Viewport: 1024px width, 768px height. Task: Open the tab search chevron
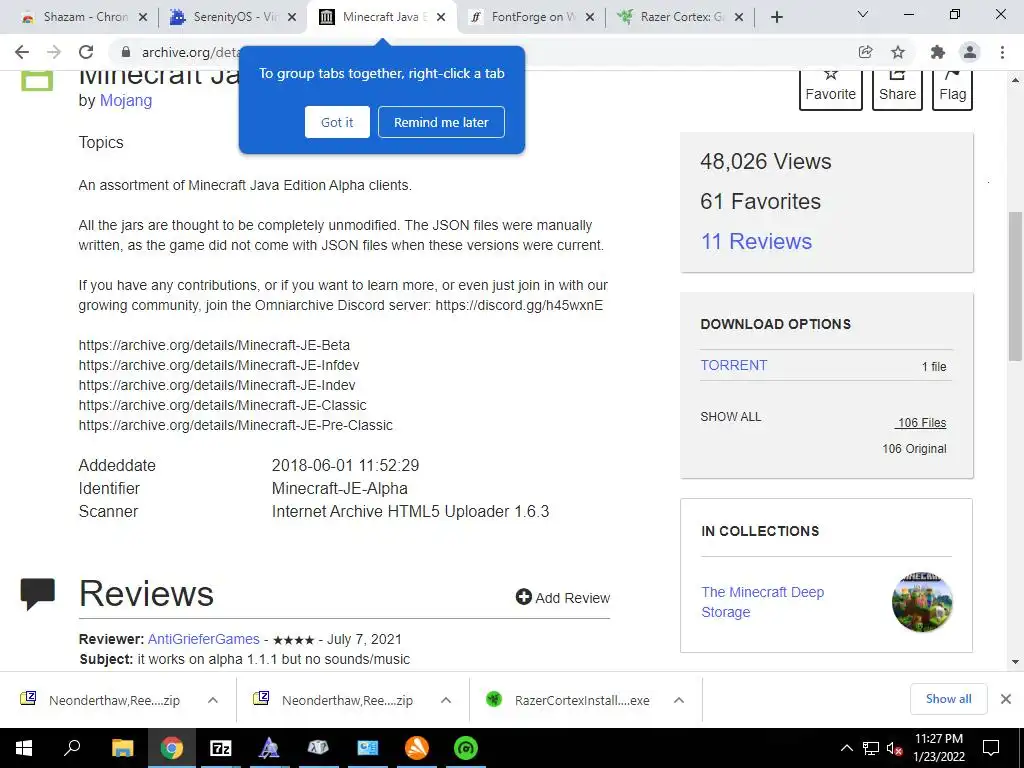coord(863,14)
